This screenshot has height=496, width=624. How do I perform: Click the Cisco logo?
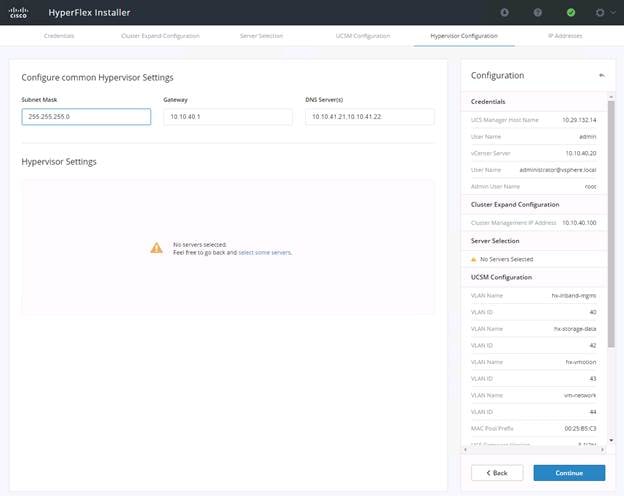(18, 12)
